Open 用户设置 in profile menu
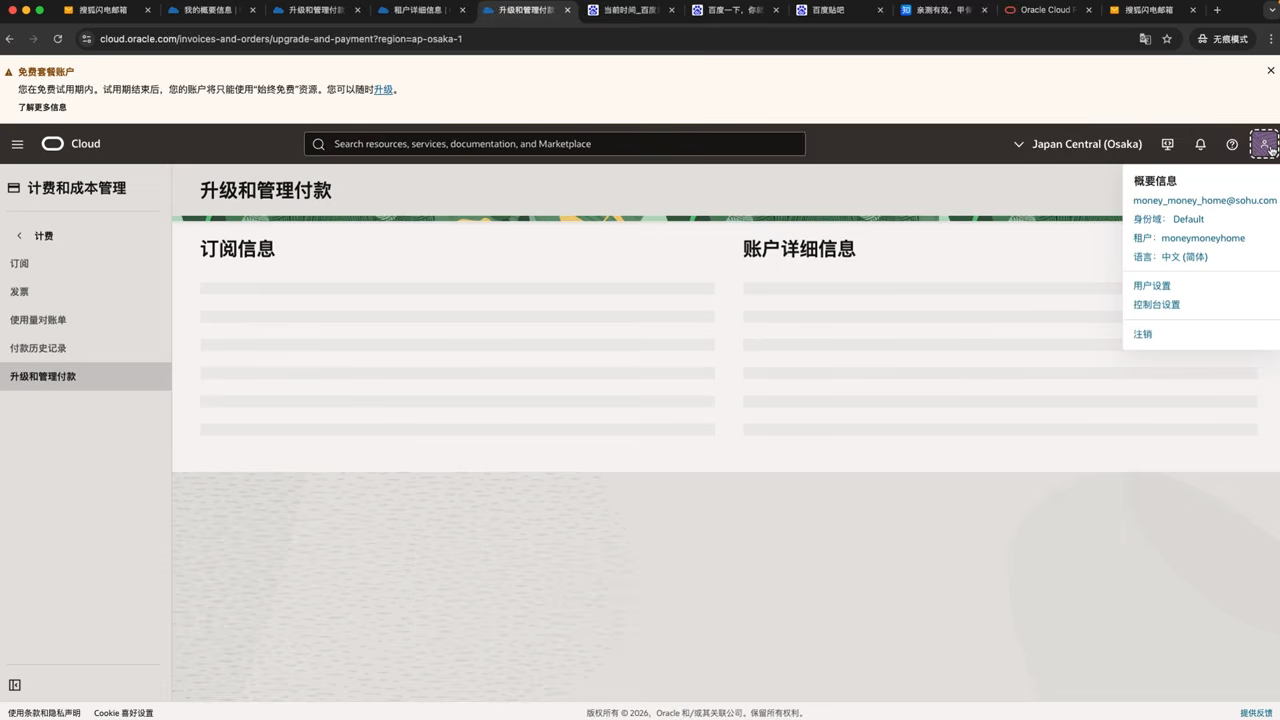This screenshot has height=720, width=1280. coord(1152,286)
